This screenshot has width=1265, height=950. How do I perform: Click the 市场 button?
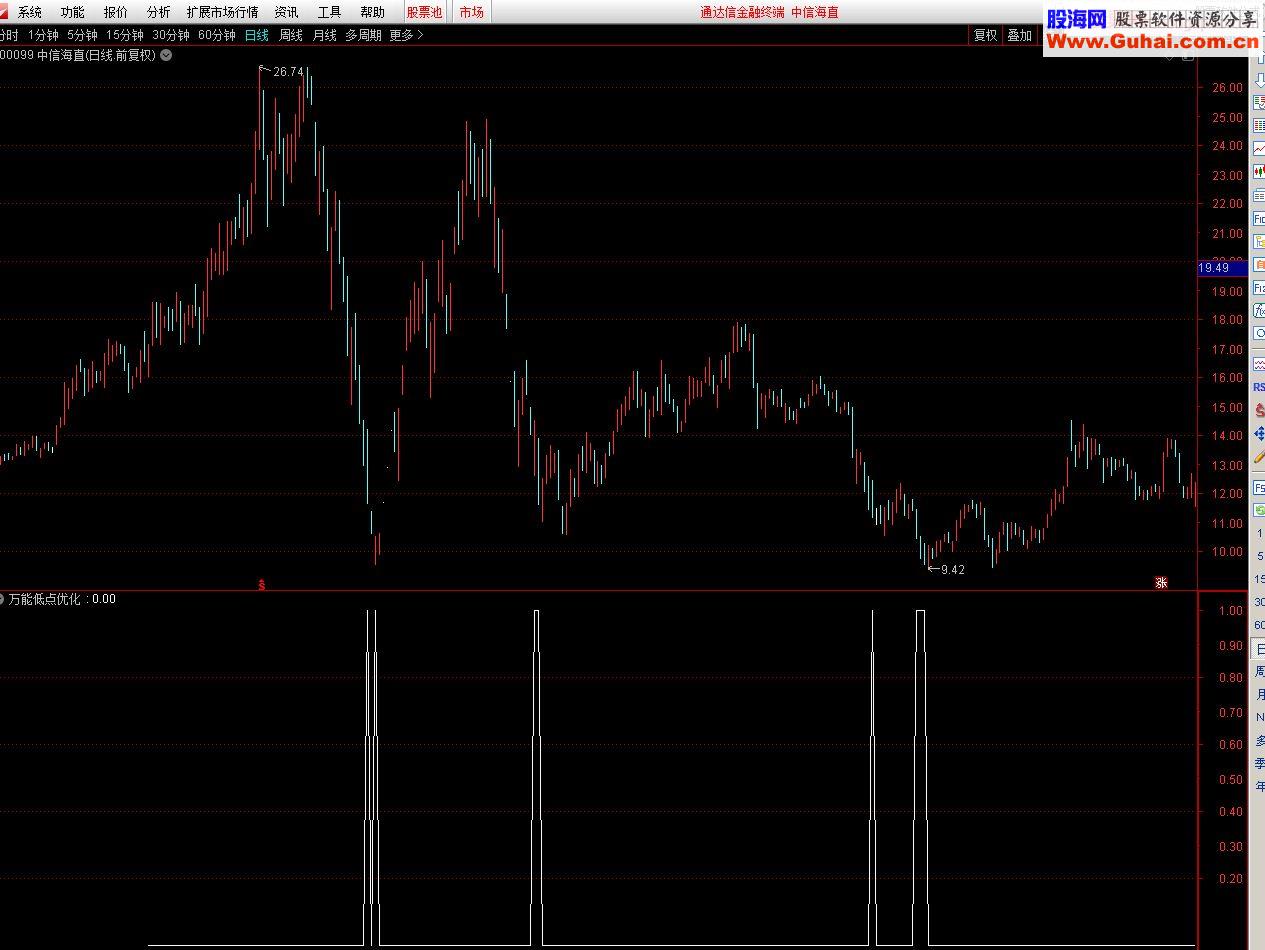[471, 12]
